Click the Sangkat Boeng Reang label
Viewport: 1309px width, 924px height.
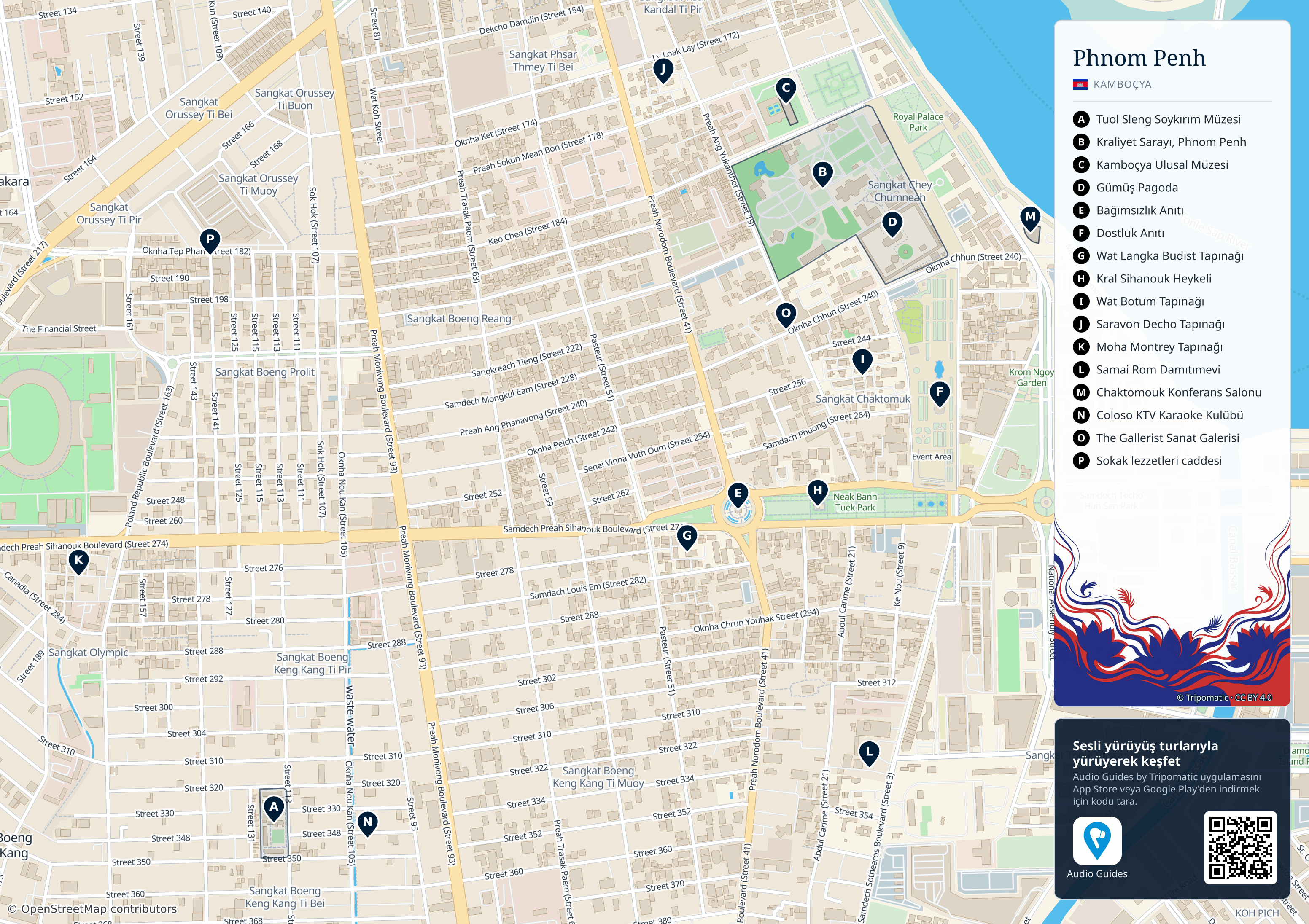459,319
